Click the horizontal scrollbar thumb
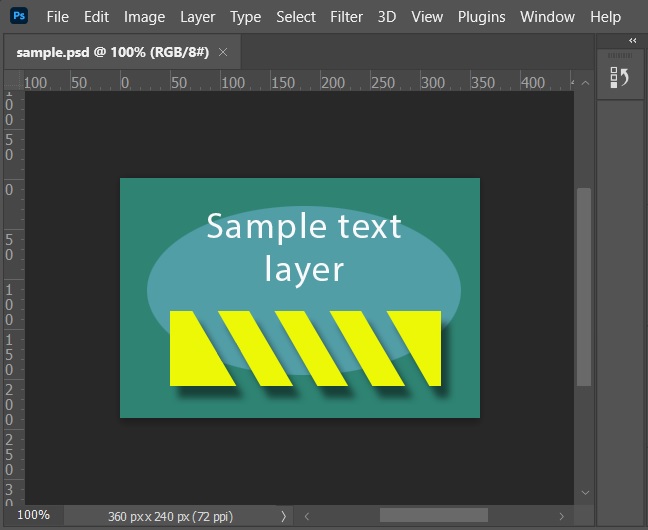648x530 pixels. [x=433, y=515]
